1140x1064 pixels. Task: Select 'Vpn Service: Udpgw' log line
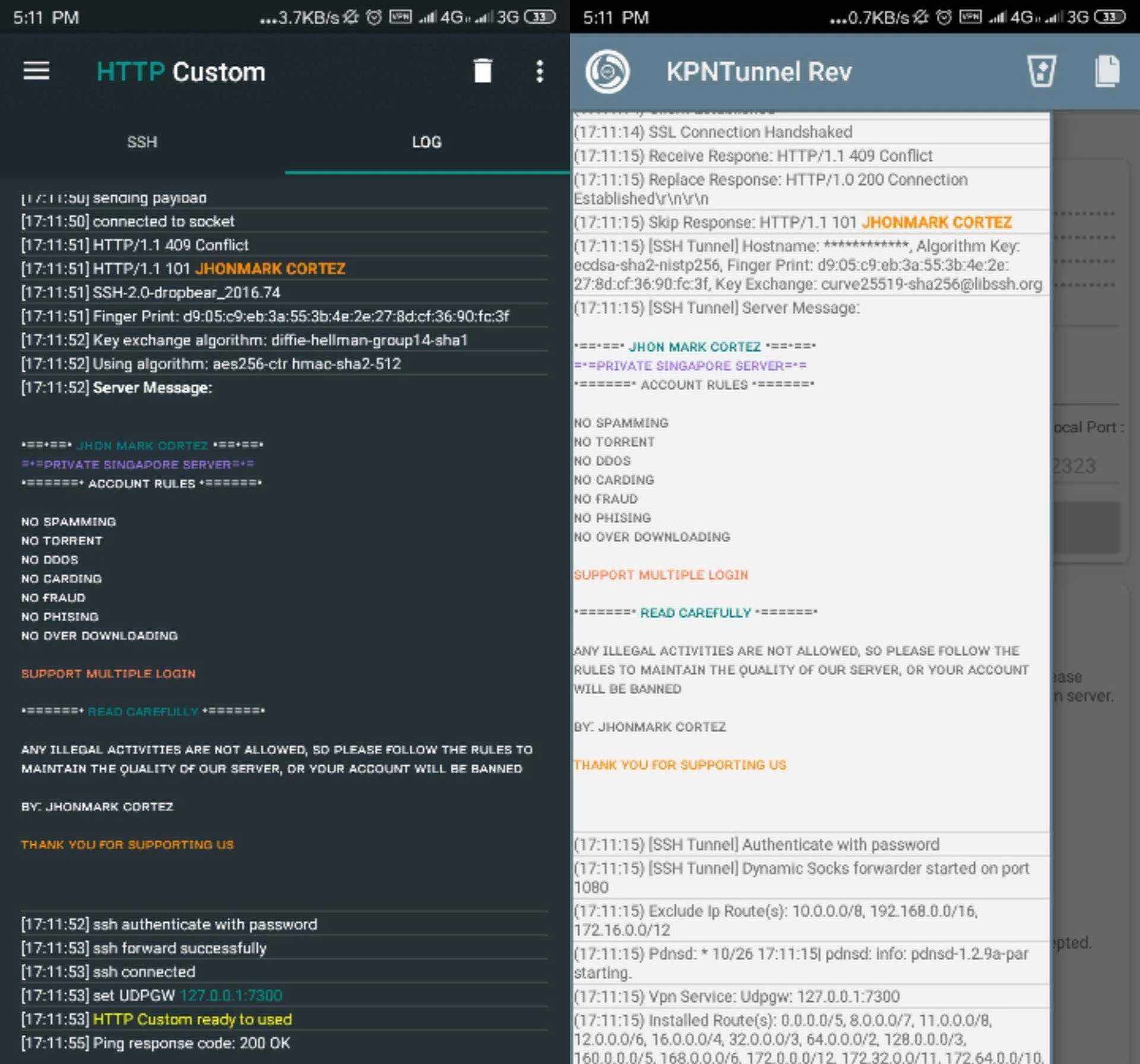[x=810, y=996]
